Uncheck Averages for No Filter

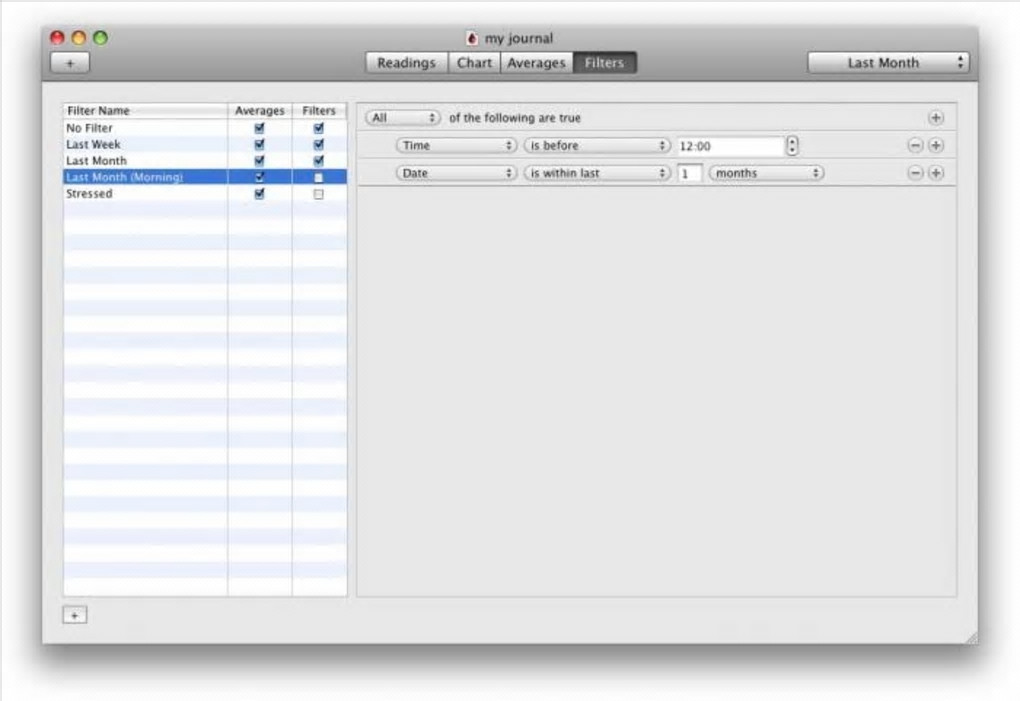coord(260,128)
